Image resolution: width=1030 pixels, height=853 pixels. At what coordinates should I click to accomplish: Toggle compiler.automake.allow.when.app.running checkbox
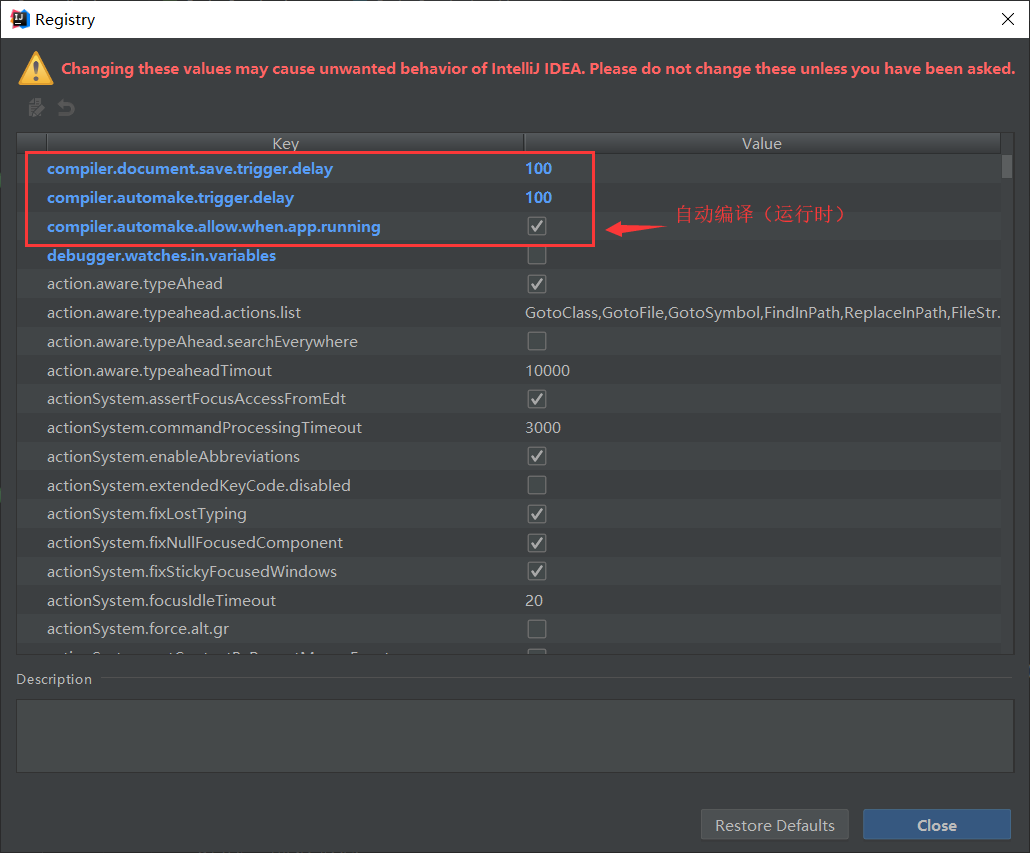click(x=537, y=226)
